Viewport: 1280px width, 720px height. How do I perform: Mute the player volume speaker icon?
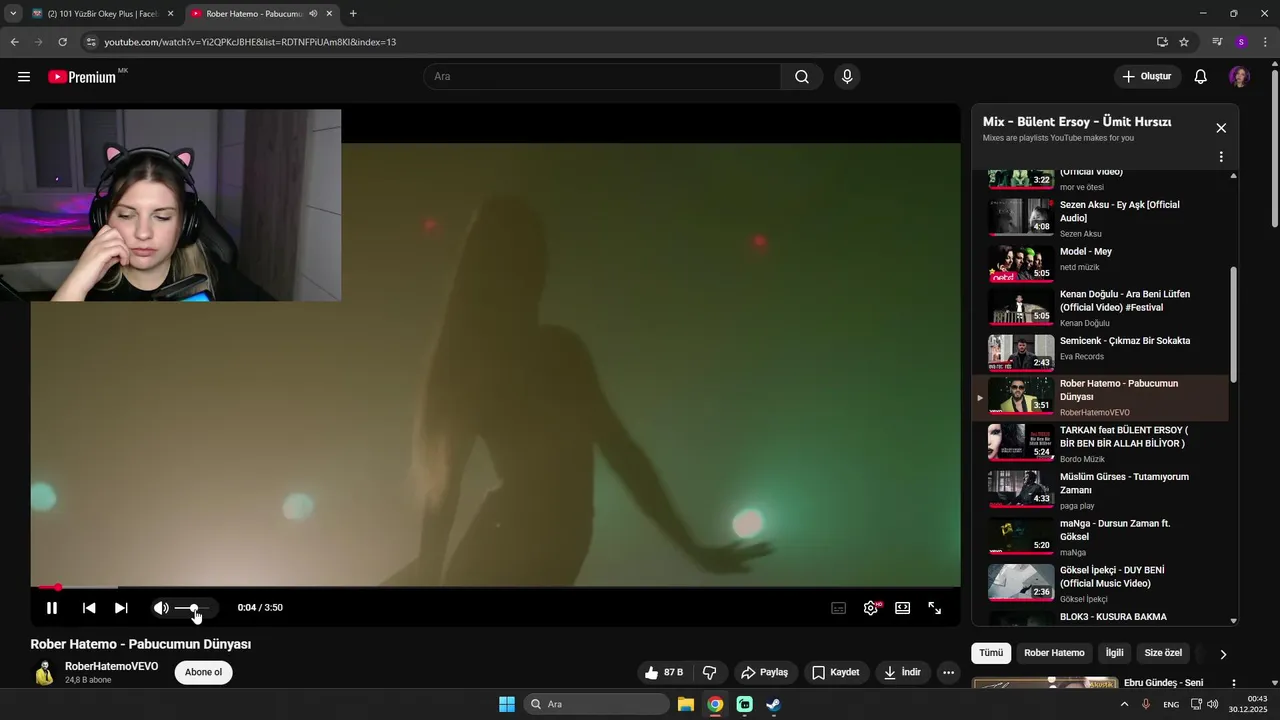(x=161, y=608)
